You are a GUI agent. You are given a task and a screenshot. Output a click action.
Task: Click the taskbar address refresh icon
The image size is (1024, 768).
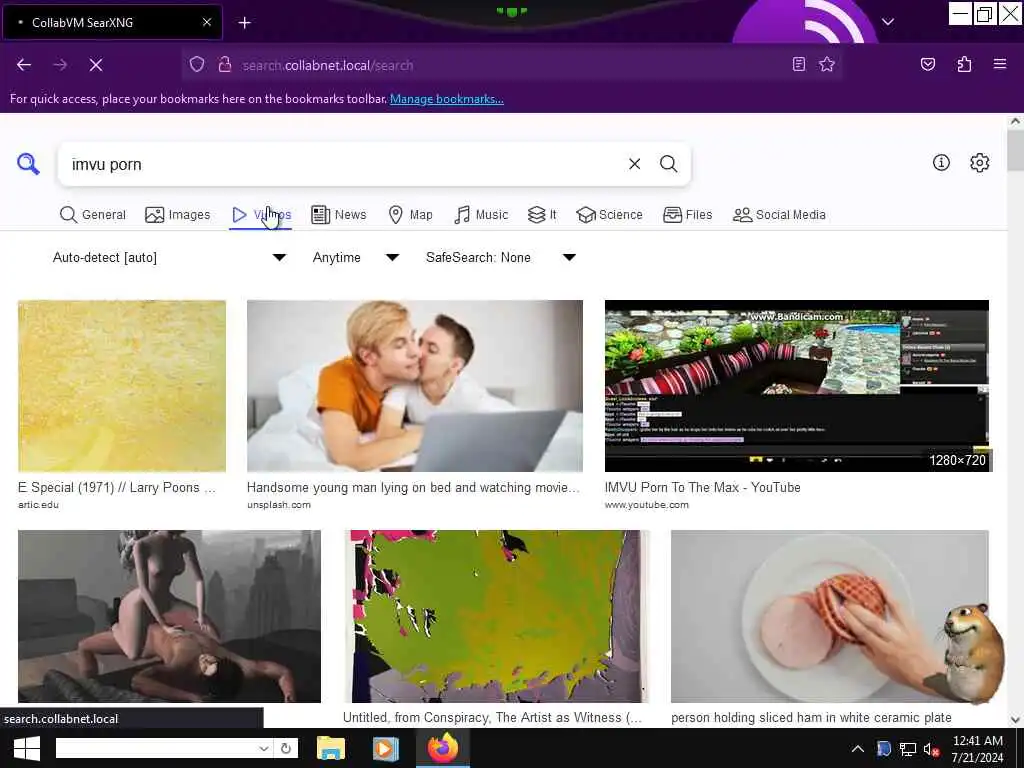[x=285, y=748]
